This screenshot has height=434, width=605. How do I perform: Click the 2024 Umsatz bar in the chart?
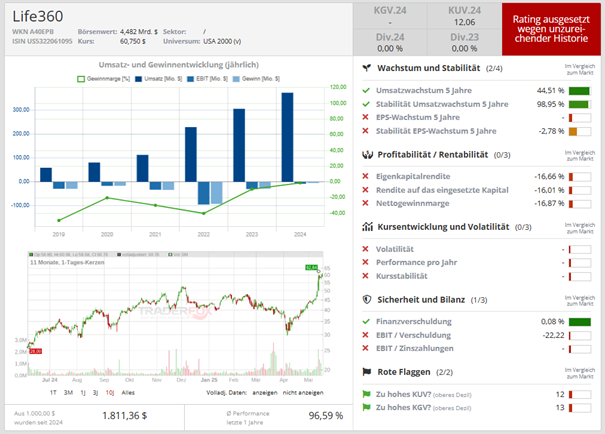coord(287,137)
